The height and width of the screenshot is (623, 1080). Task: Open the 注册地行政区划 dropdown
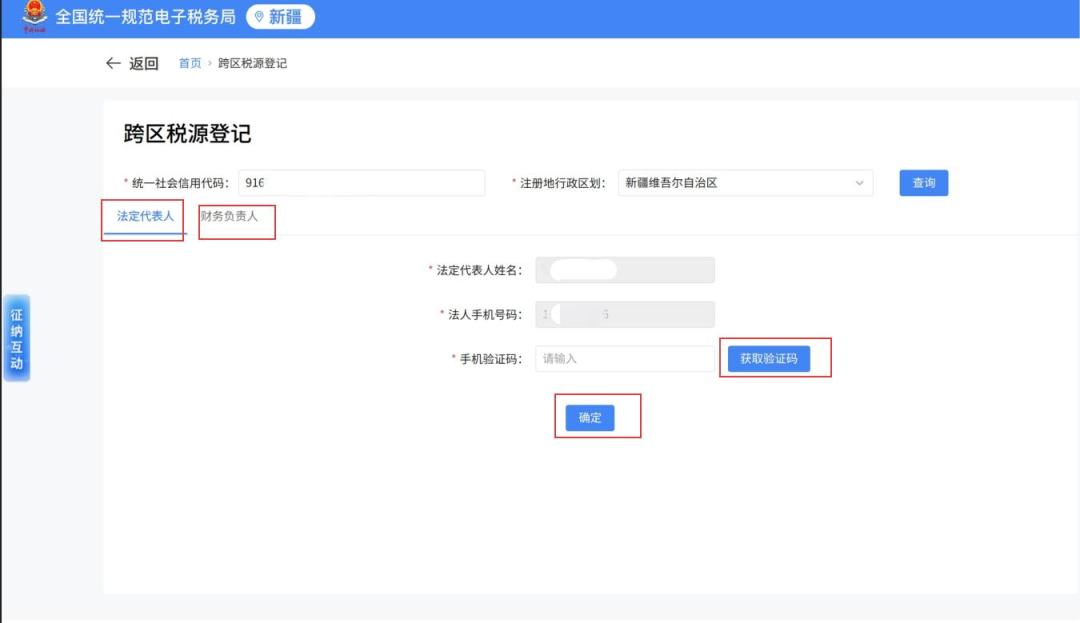coord(745,183)
